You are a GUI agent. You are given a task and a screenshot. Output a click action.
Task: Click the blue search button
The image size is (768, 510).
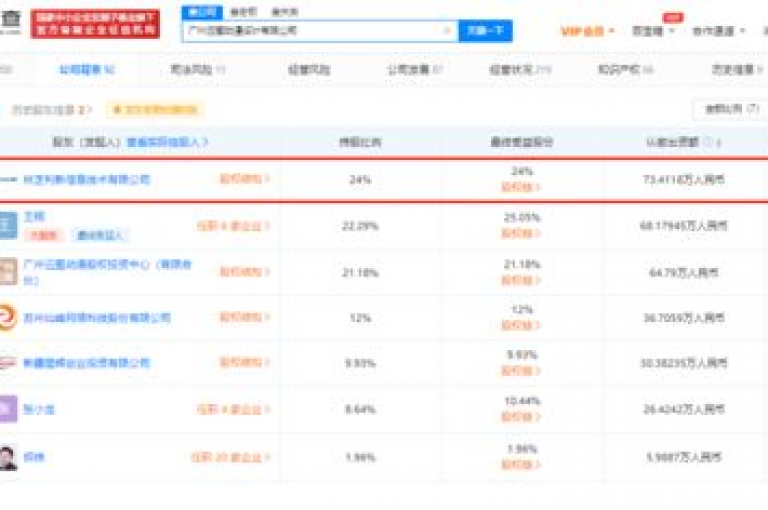[x=485, y=31]
